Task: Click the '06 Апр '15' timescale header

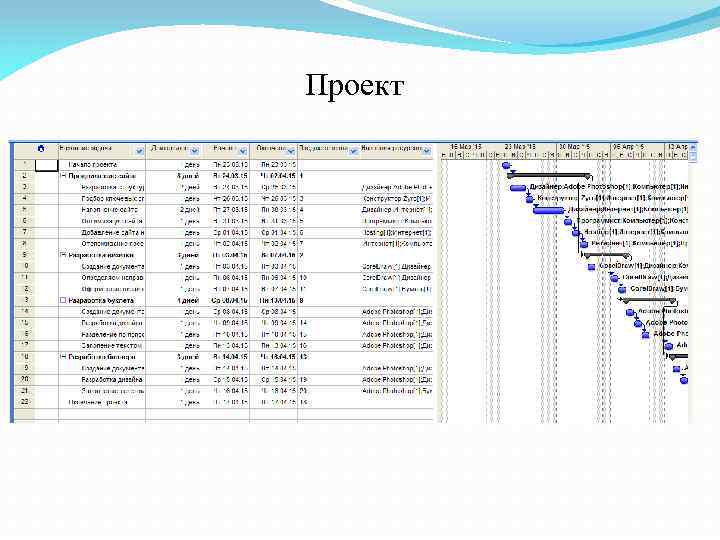Action: point(628,147)
